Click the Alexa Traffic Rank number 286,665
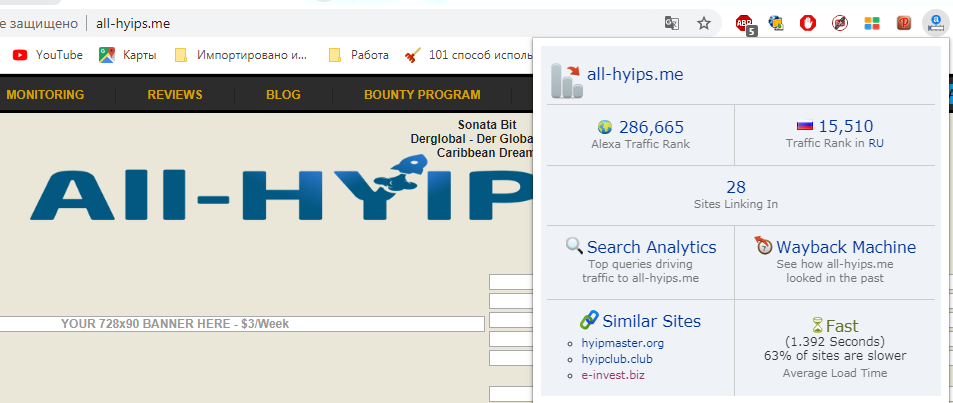This screenshot has width=953, height=403. (651, 126)
